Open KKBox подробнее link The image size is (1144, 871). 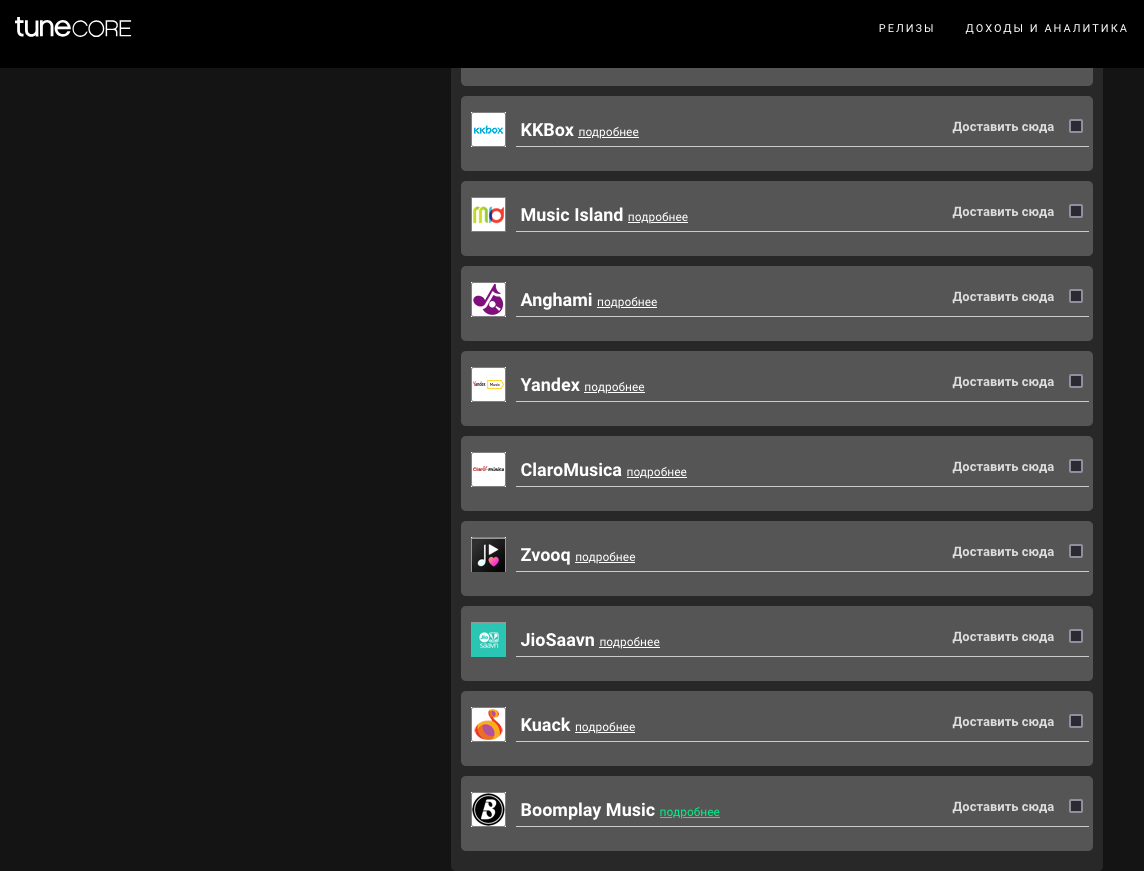click(608, 132)
